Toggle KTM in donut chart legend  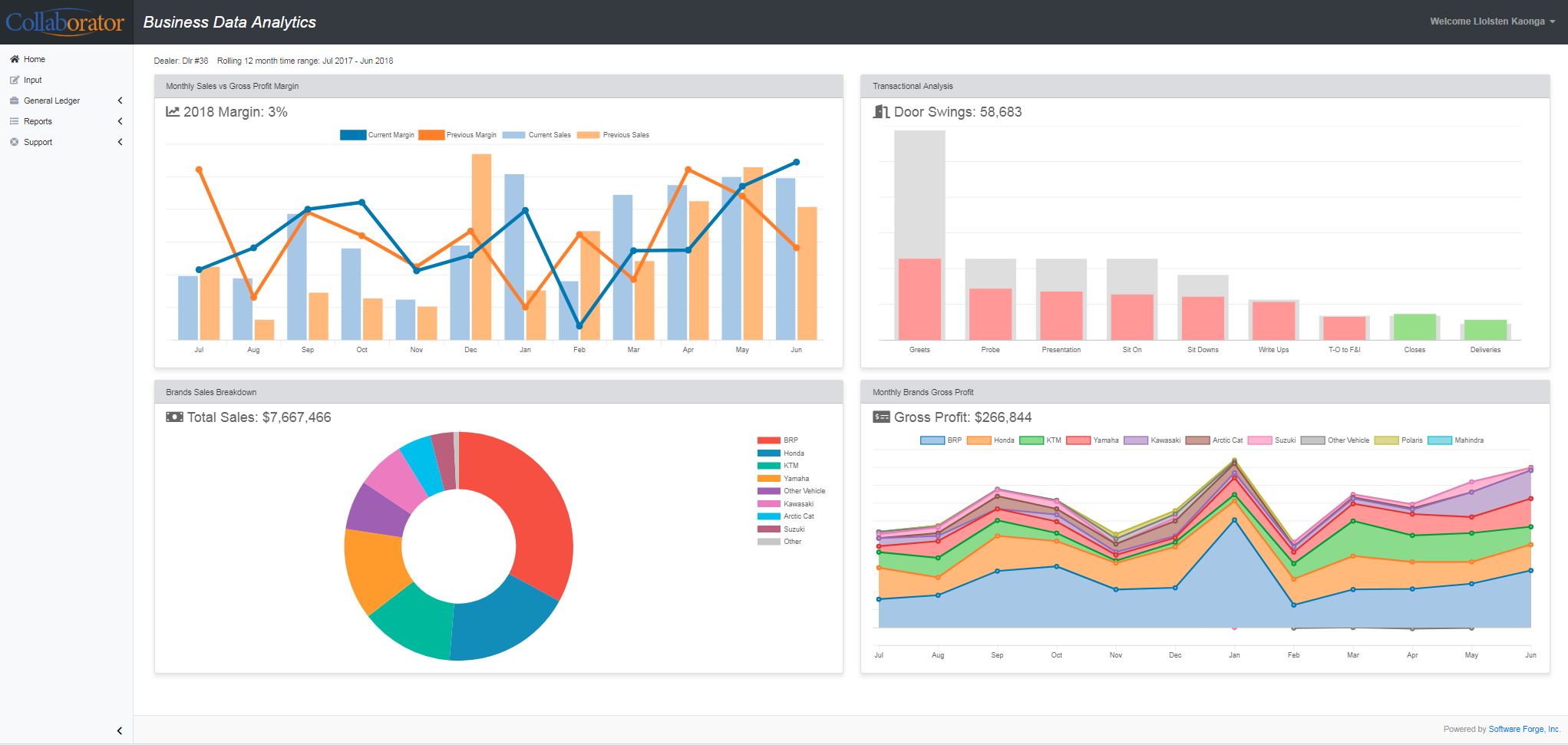[x=778, y=466]
